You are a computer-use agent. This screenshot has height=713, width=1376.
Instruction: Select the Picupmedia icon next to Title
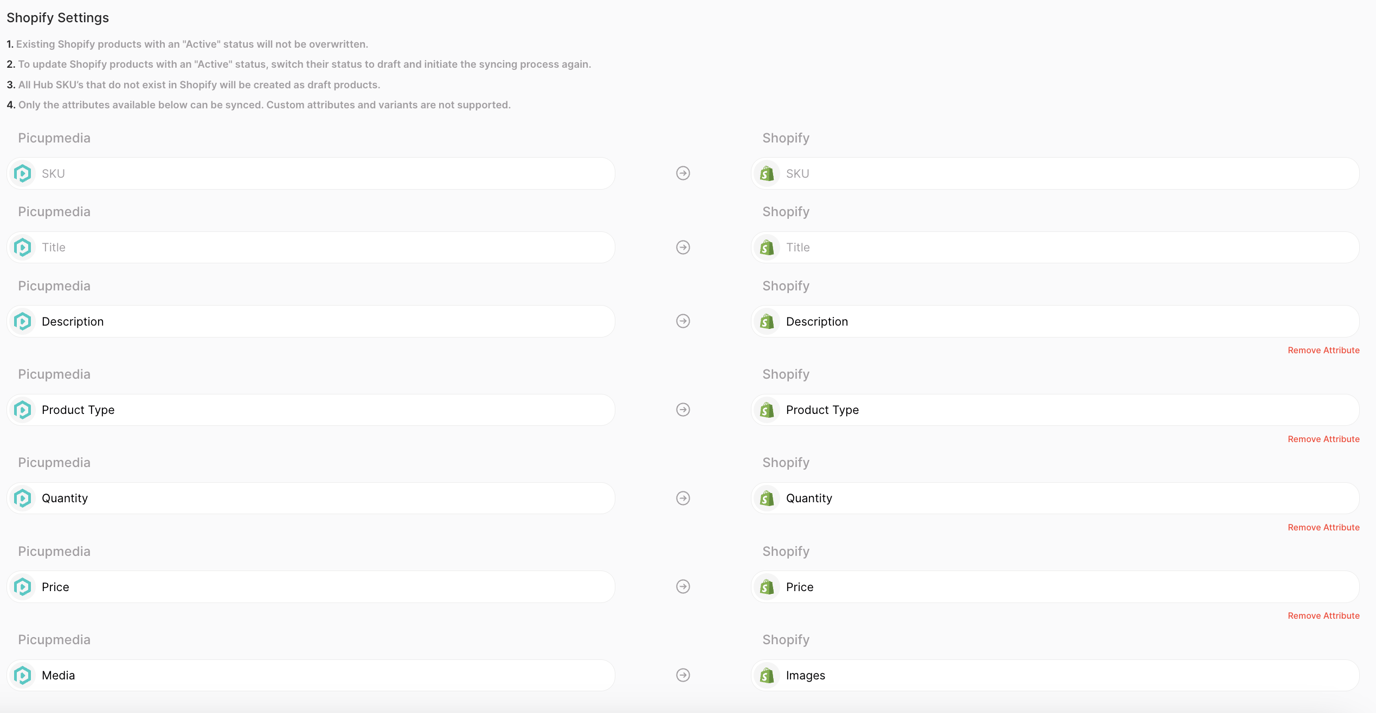[x=22, y=247]
